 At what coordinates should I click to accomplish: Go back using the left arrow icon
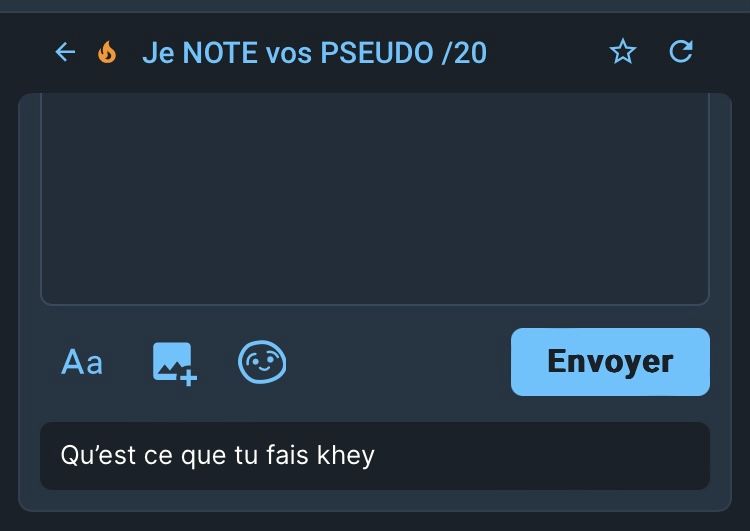[66, 52]
